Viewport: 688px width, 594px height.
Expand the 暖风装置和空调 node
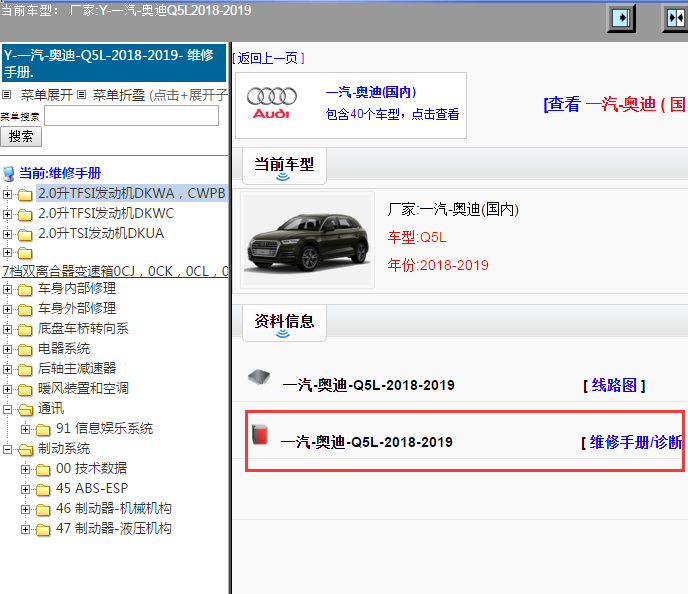pyautogui.click(x=7, y=389)
